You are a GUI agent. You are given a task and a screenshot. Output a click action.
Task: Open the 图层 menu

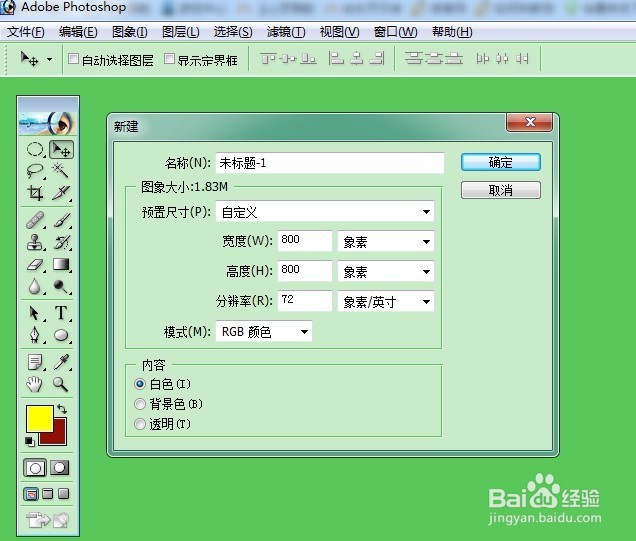point(180,32)
